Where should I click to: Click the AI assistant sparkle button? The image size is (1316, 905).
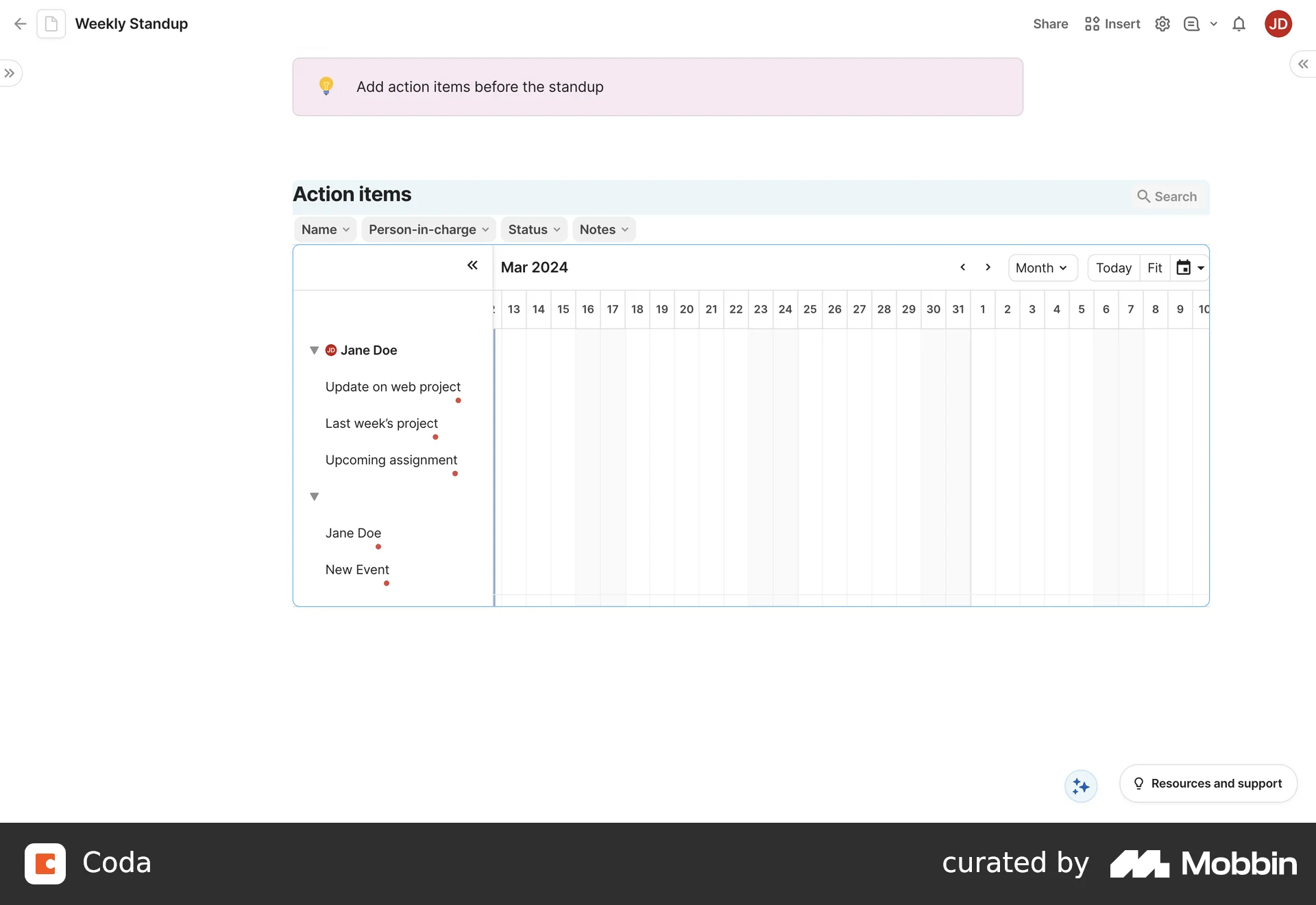click(x=1081, y=786)
